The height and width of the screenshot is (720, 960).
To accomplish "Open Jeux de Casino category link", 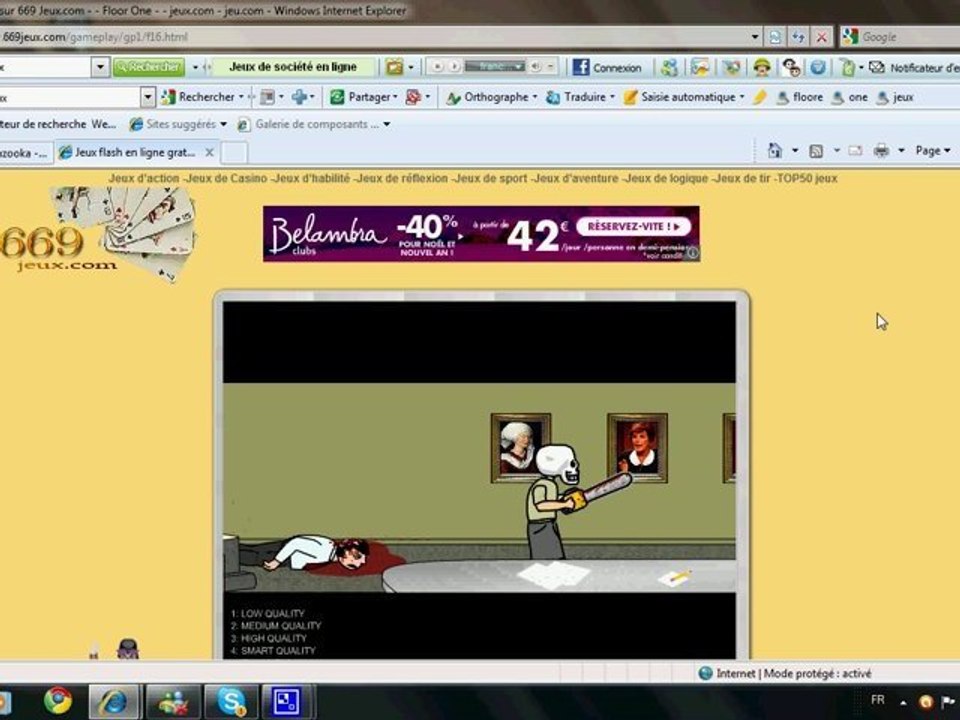I will [x=226, y=178].
